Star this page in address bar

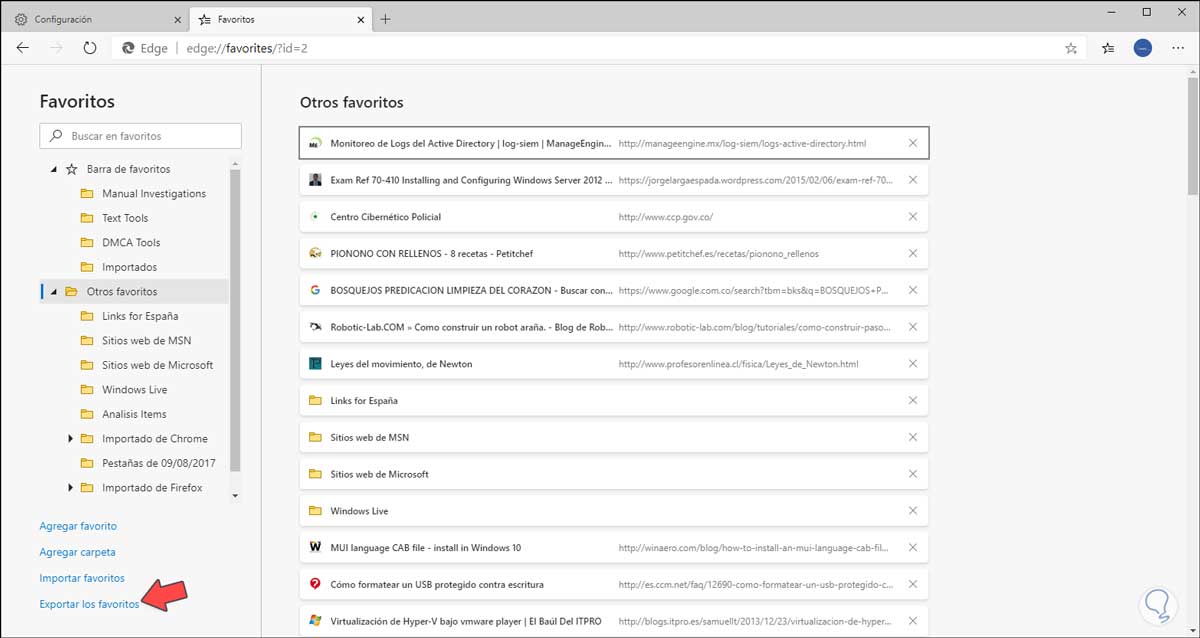coord(1071,47)
